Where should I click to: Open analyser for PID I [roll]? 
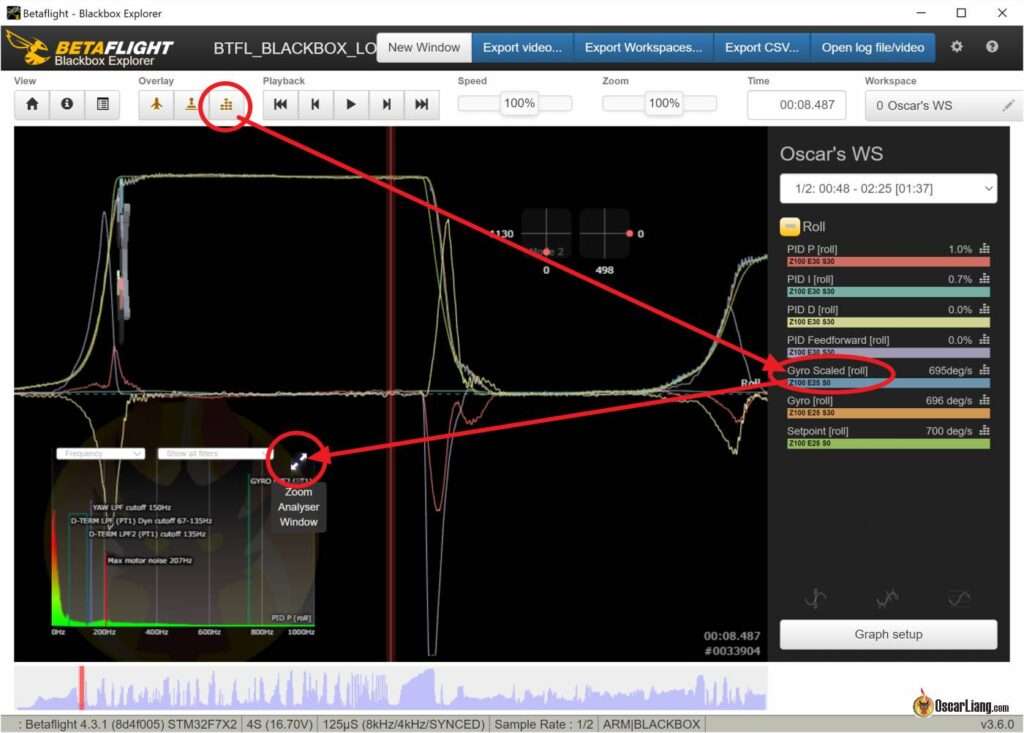[x=985, y=279]
